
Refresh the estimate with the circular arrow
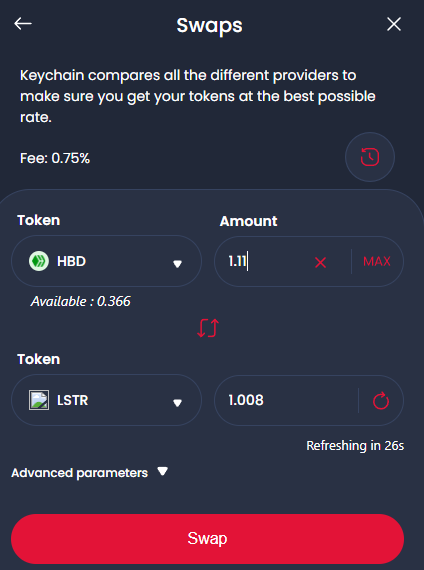(381, 401)
